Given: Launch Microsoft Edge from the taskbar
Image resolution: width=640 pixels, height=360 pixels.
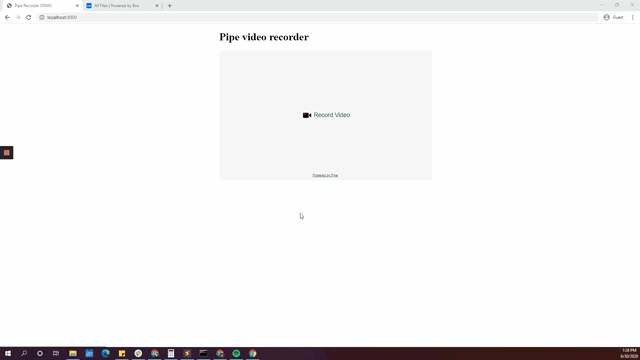Looking at the screenshot, I should point(105,353).
